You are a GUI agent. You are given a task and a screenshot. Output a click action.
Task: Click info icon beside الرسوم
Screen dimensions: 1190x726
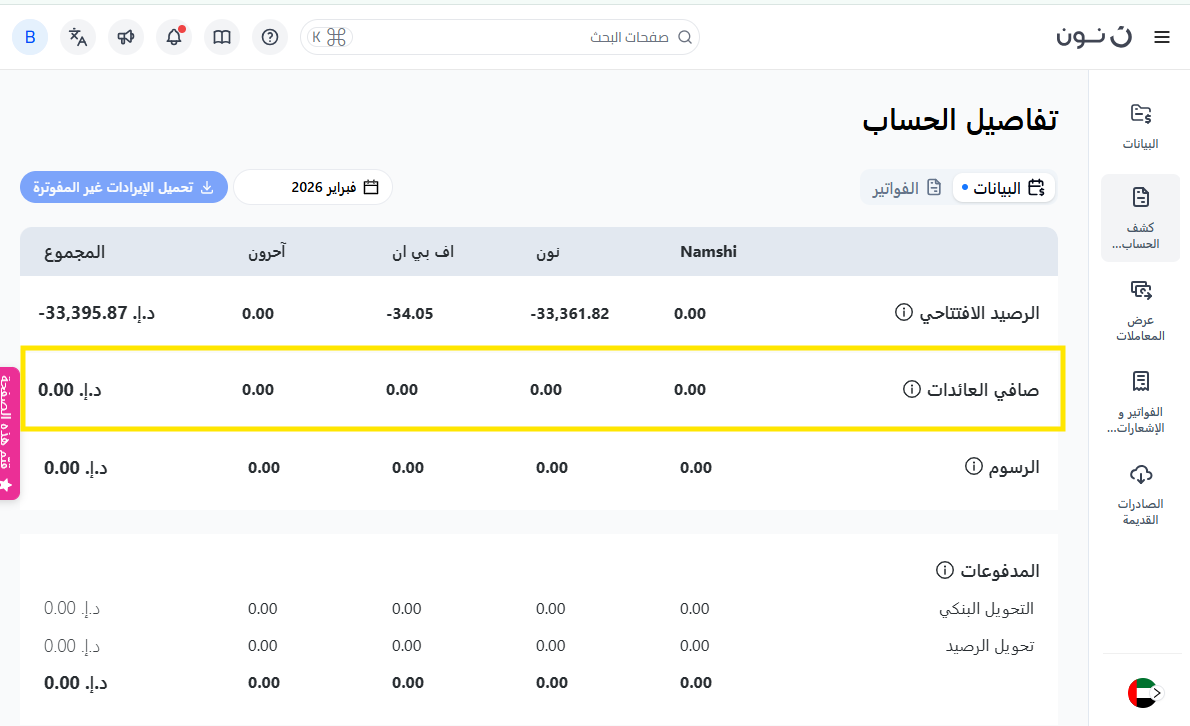click(x=973, y=467)
